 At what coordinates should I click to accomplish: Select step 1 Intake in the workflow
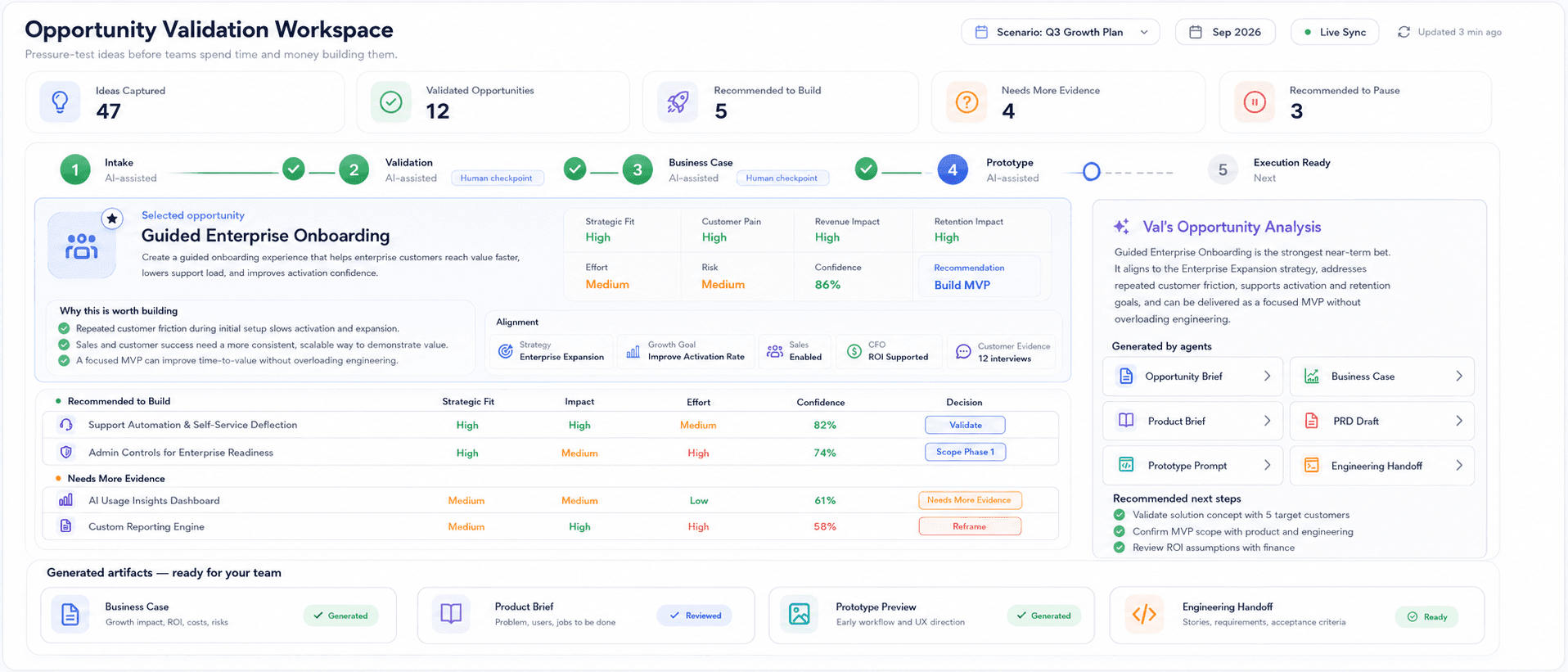pos(75,170)
